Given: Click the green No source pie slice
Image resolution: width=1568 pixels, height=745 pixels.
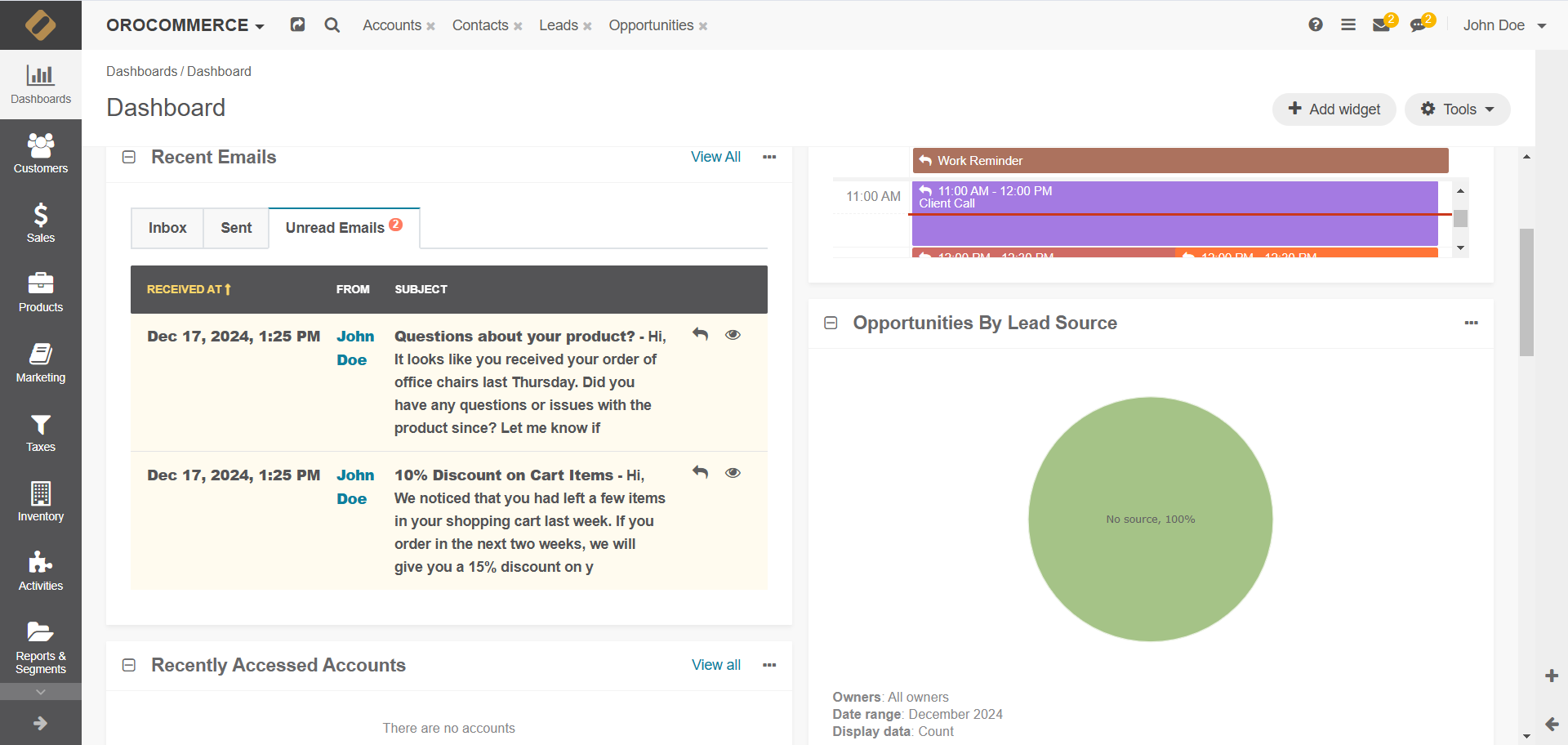Looking at the screenshot, I should coord(1151,520).
